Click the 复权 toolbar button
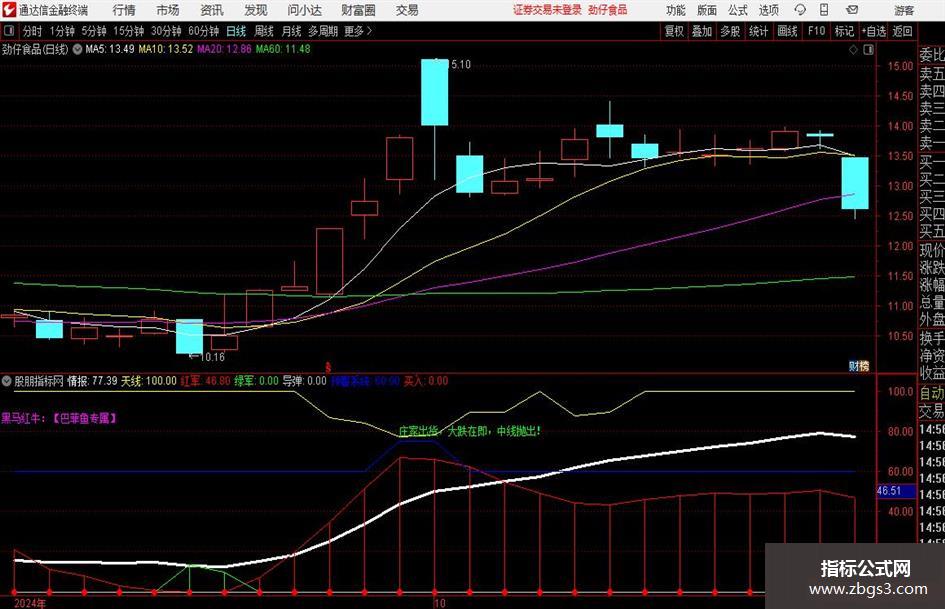Screen dimensions: 945x609 (674, 31)
